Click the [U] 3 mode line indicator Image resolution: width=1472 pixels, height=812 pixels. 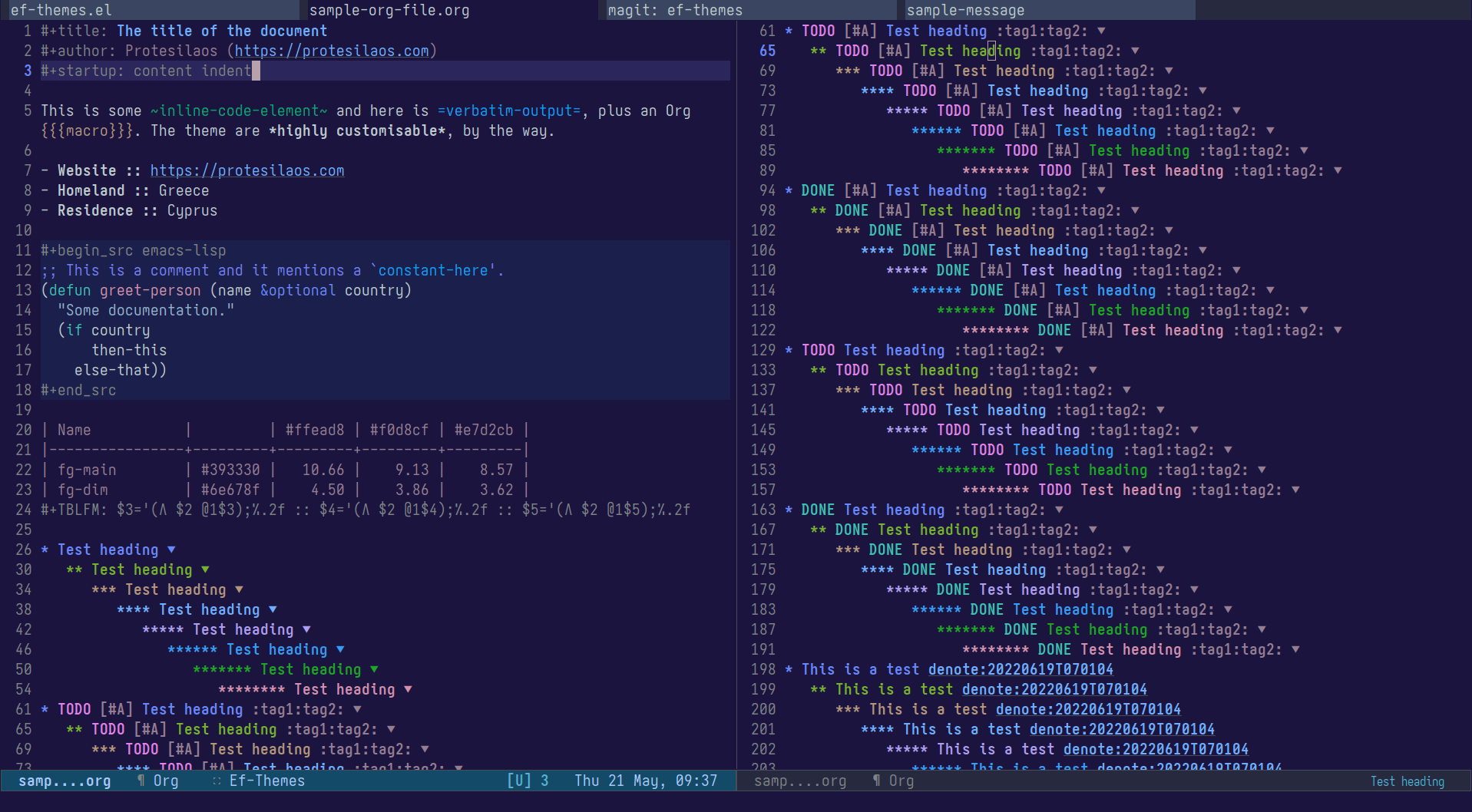(528, 781)
